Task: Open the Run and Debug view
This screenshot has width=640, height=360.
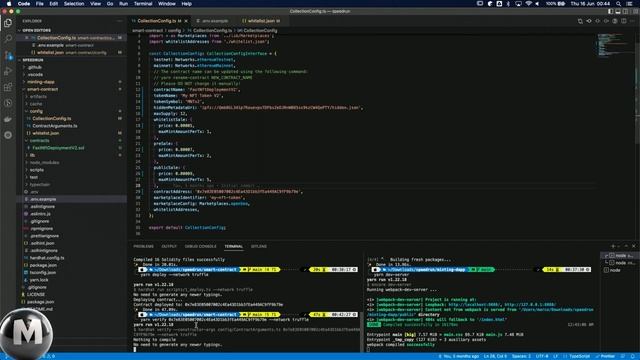Action: 8,71
